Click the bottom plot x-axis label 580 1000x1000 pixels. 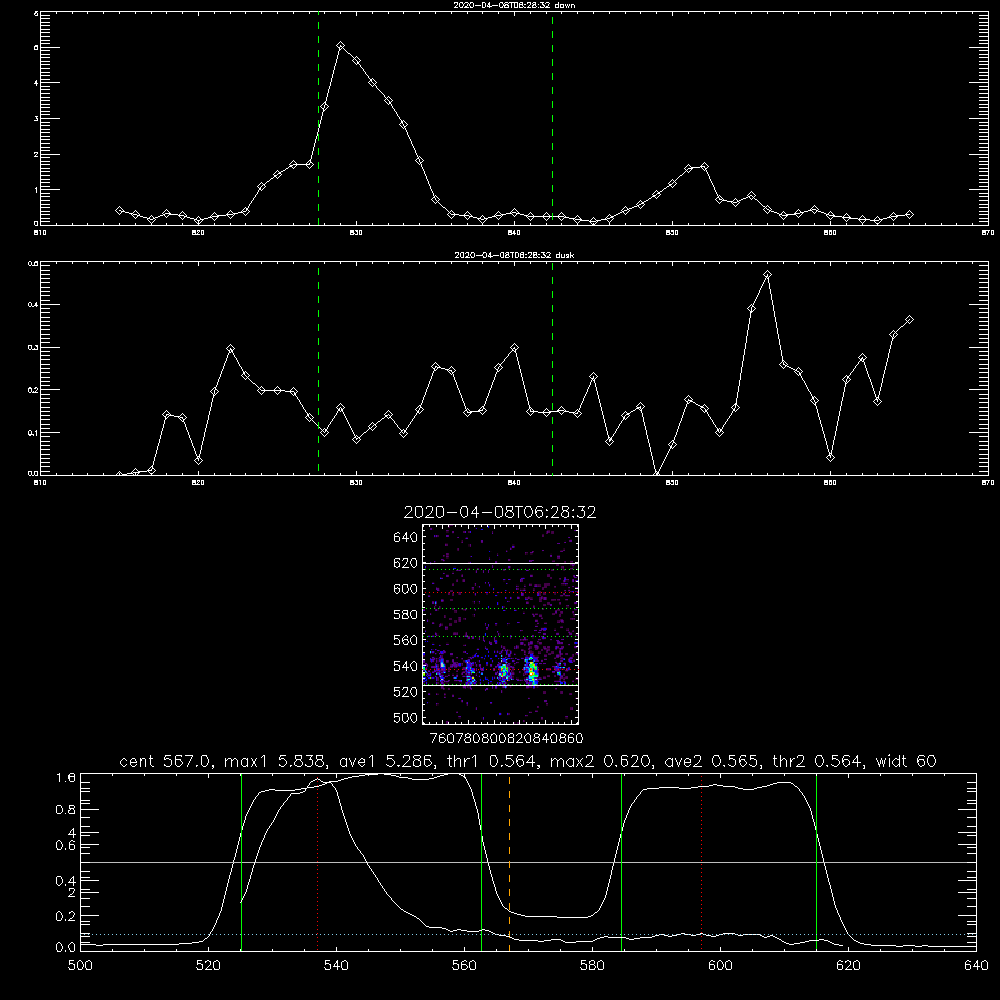pyautogui.click(x=592, y=966)
